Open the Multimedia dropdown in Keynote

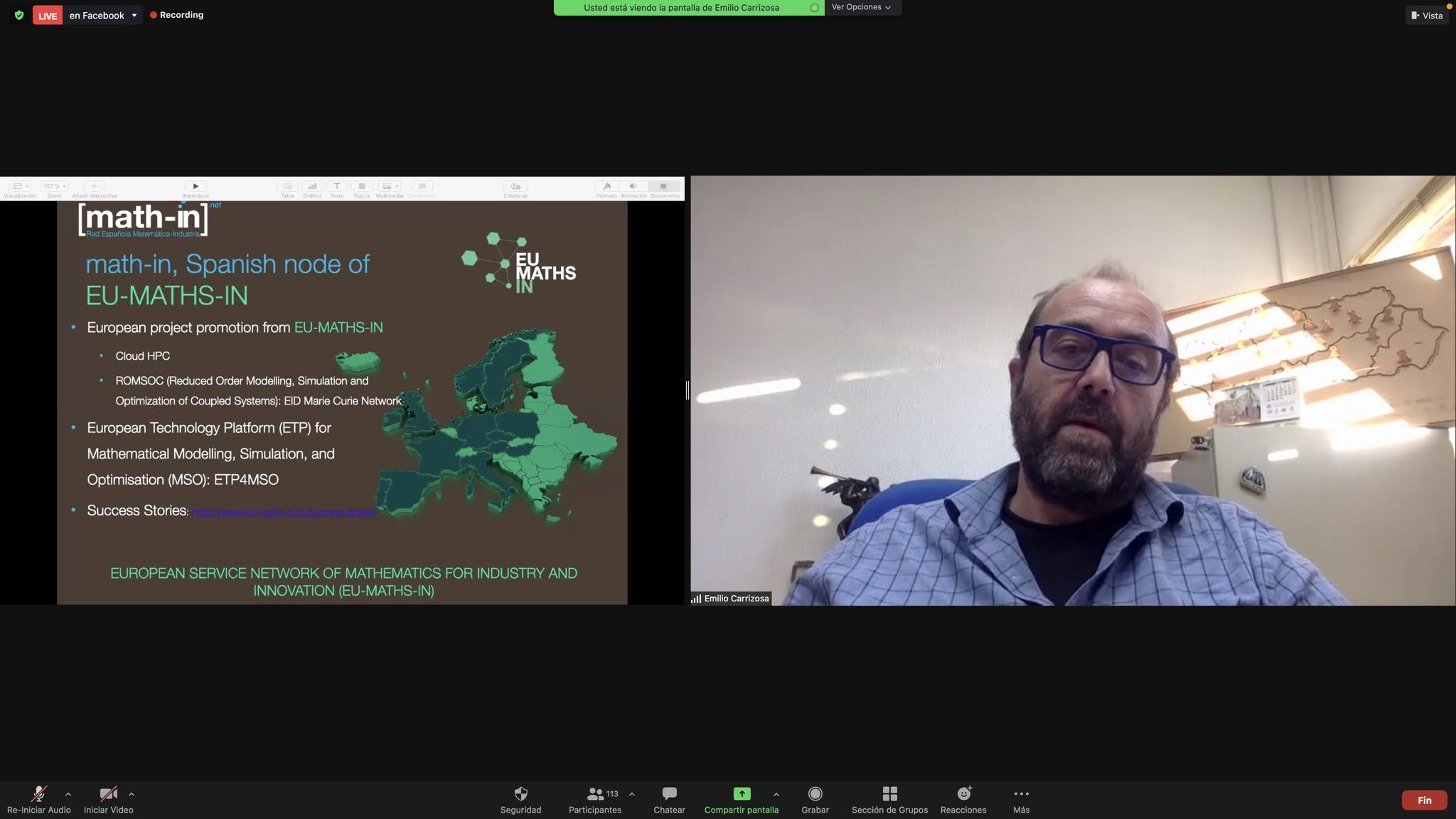coord(390,186)
